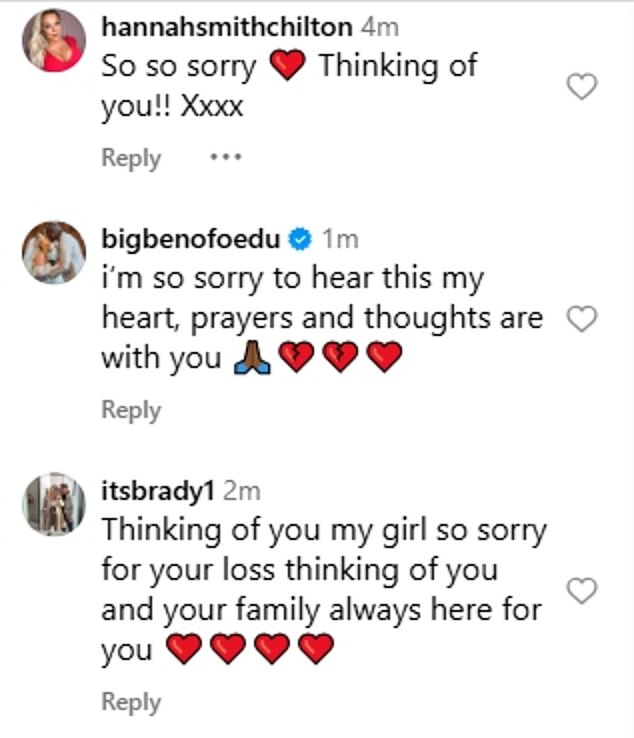This screenshot has width=634, height=738.
Task: Click the praying hands emoji in bigbenofoedu's comment
Action: click(x=250, y=360)
